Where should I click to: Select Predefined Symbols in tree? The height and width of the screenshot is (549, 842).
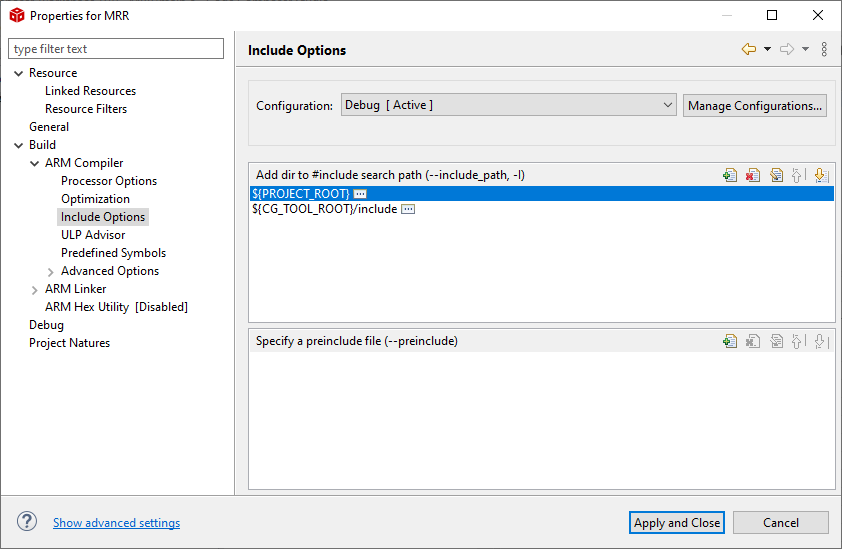click(113, 253)
